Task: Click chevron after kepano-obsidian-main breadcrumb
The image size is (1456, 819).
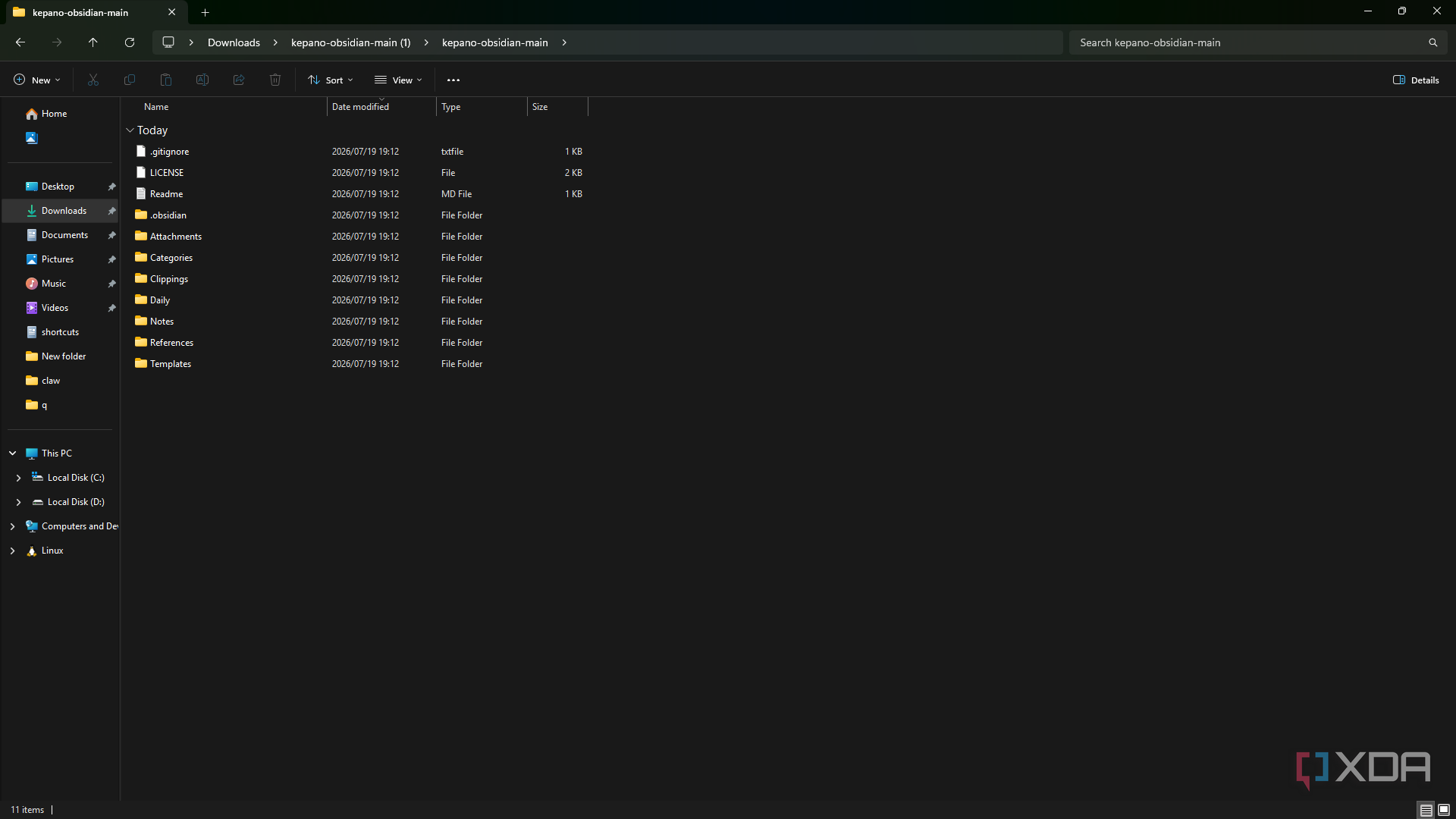Action: point(564,42)
